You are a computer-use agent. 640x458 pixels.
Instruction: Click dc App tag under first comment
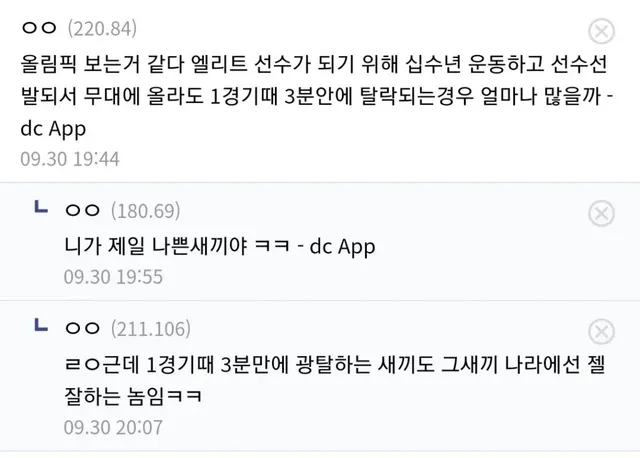pyautogui.click(x=53, y=129)
